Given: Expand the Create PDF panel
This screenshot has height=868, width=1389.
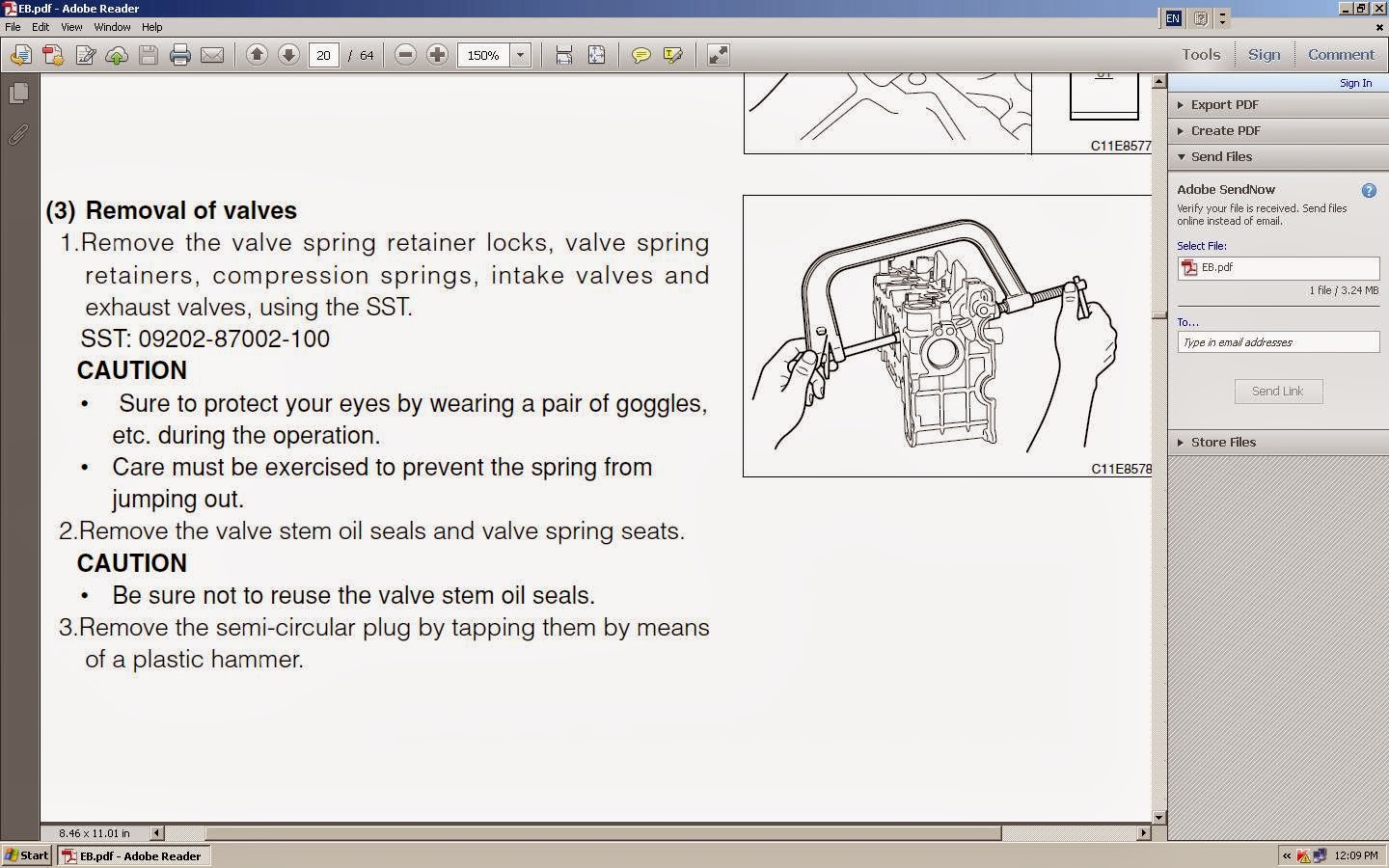Looking at the screenshot, I should coord(1278,131).
